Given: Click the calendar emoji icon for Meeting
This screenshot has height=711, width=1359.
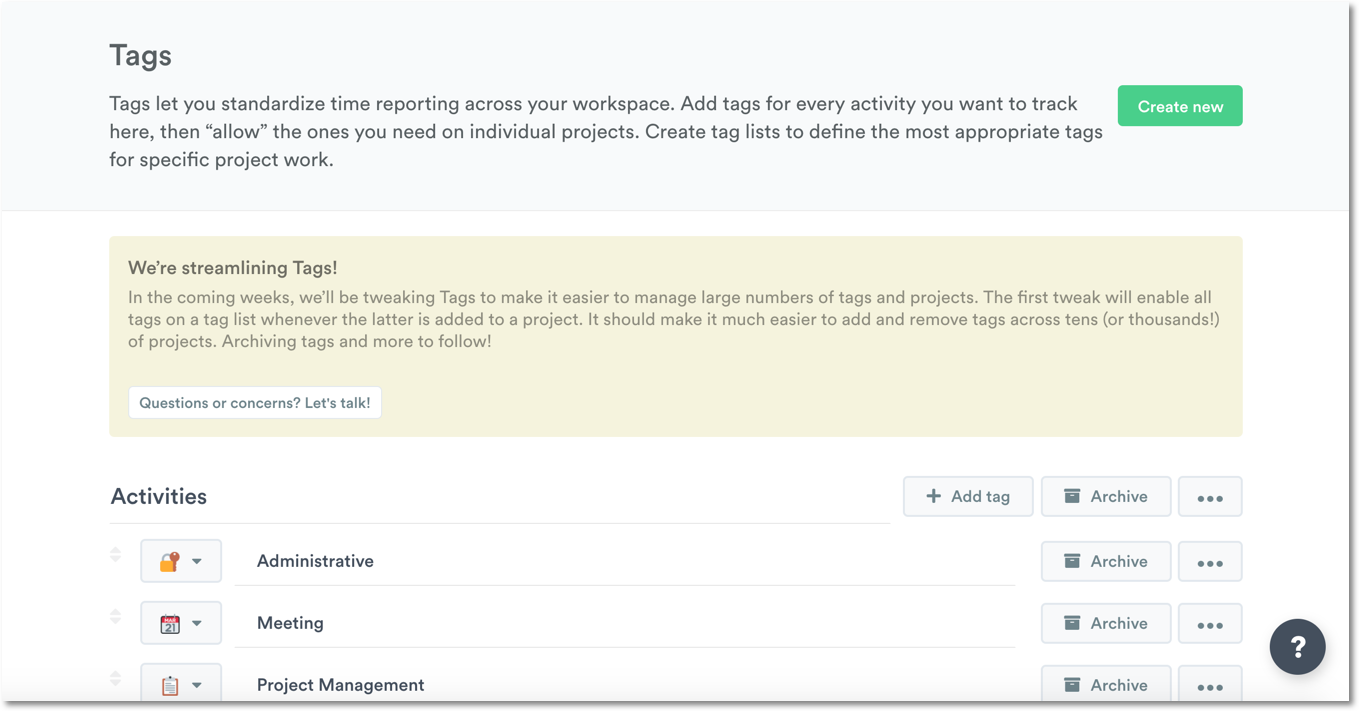Looking at the screenshot, I should click(172, 623).
